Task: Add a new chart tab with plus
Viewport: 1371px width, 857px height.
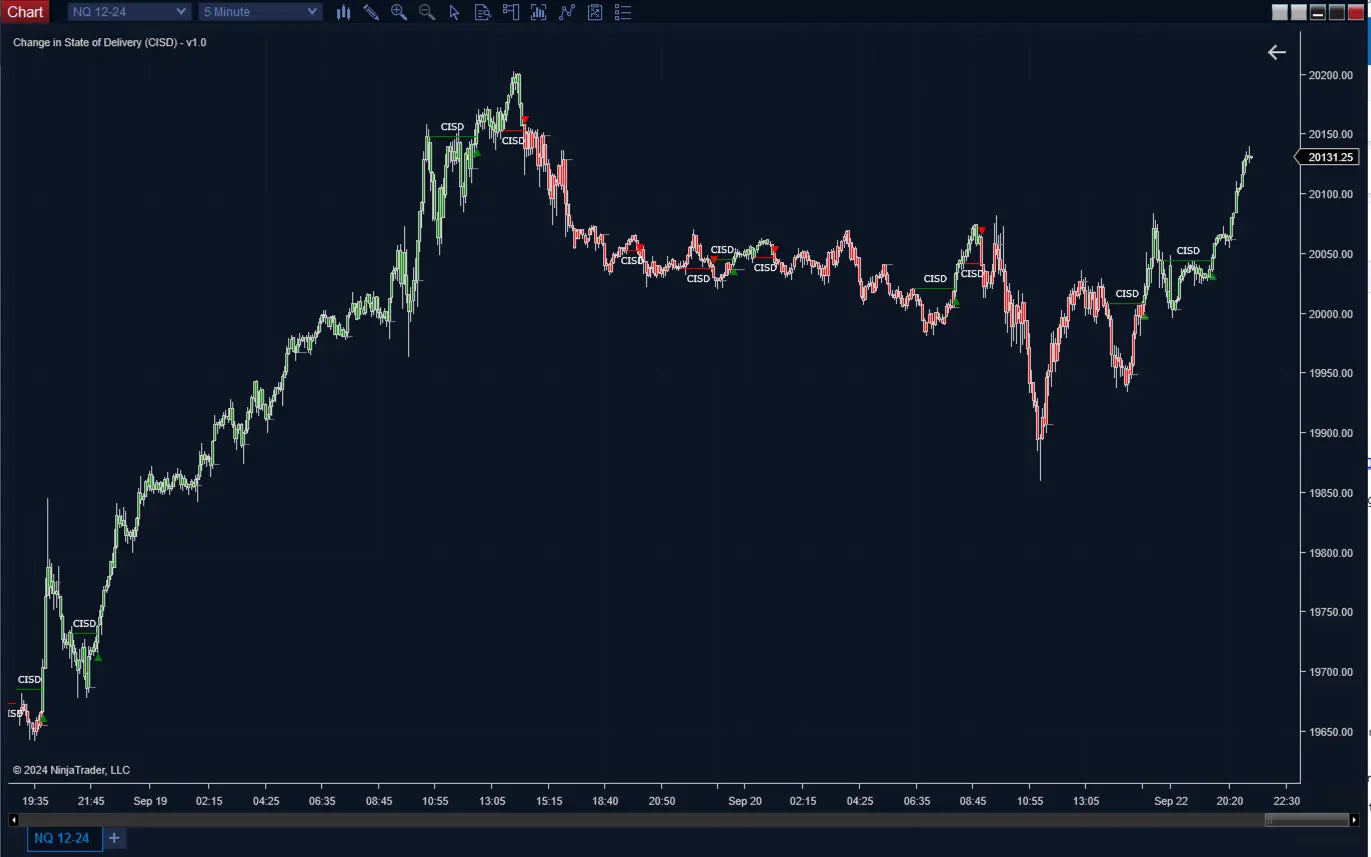Action: point(114,838)
